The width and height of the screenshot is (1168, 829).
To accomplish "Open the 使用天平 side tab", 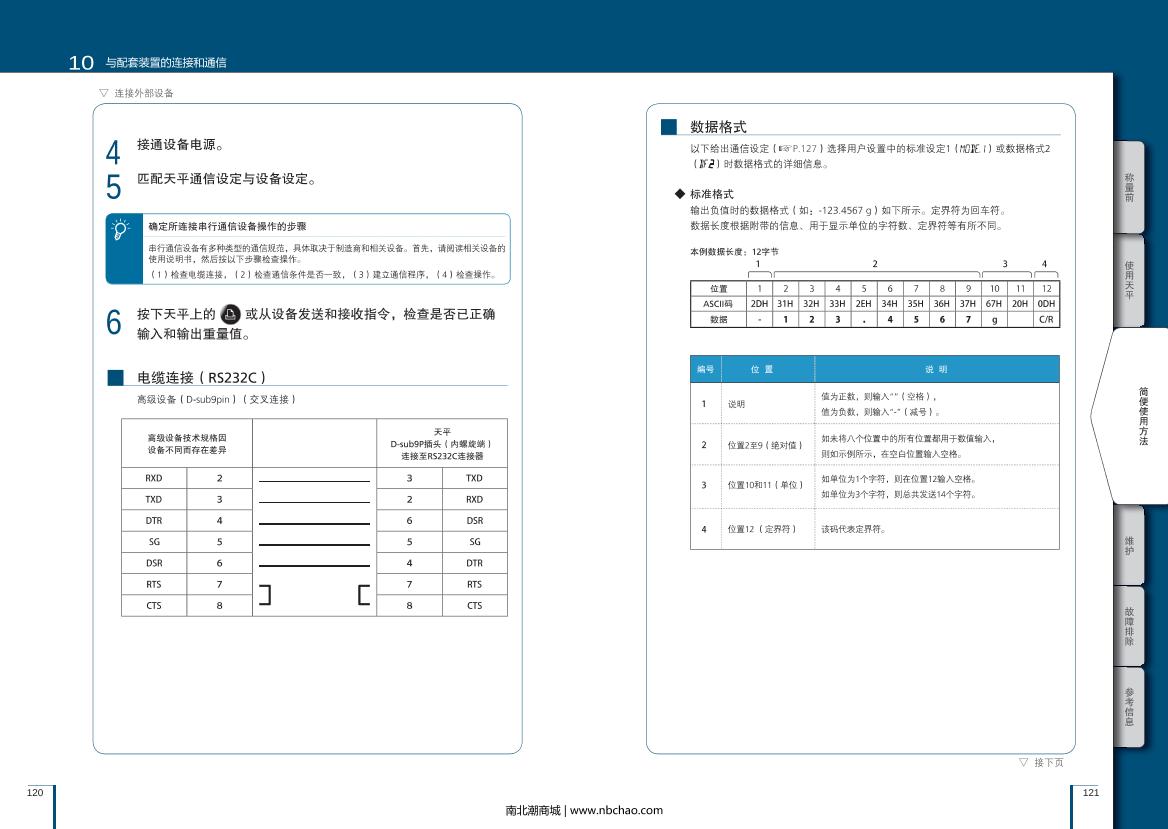I will (x=1129, y=279).
